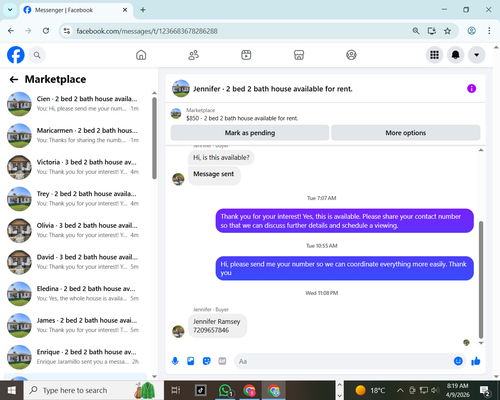Select the Messenger | Facebook tab

click(76, 10)
